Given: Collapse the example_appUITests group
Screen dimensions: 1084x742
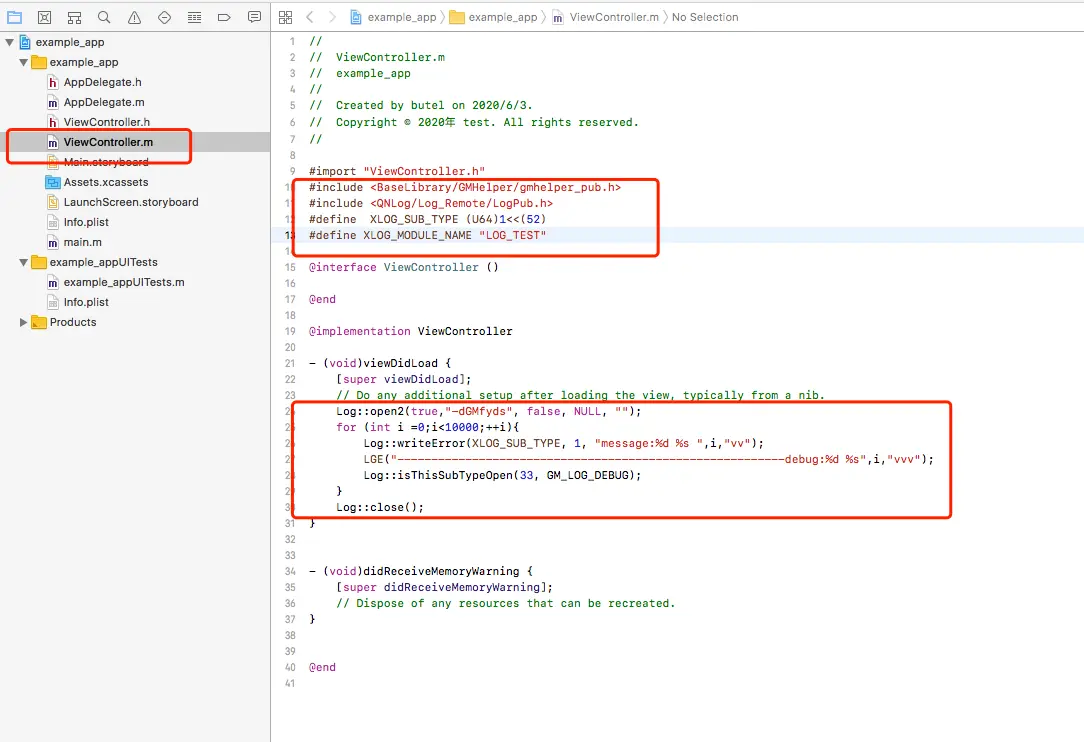Looking at the screenshot, I should tap(24, 262).
